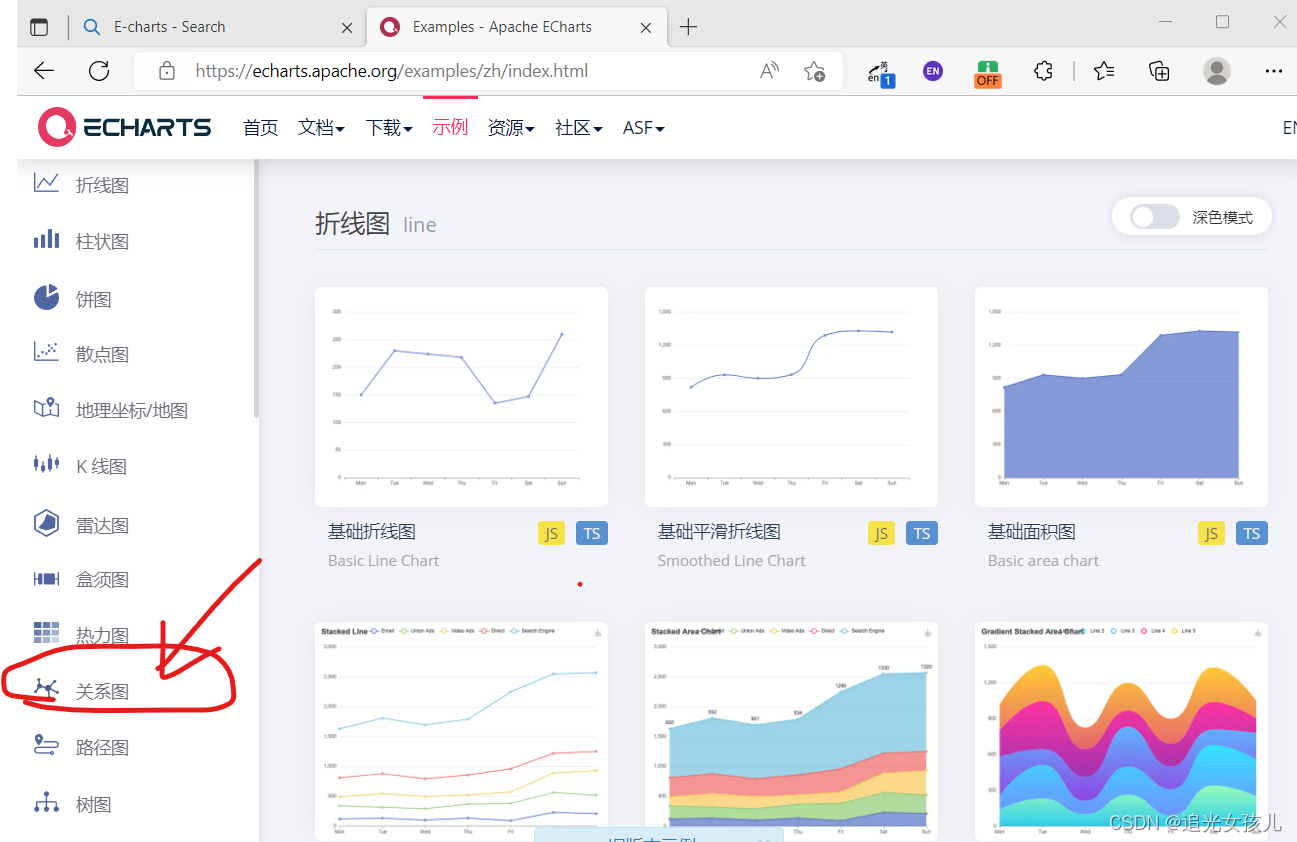This screenshot has width=1297, height=842.
Task: Click the 折线图 line section heading
Action: pos(376,223)
